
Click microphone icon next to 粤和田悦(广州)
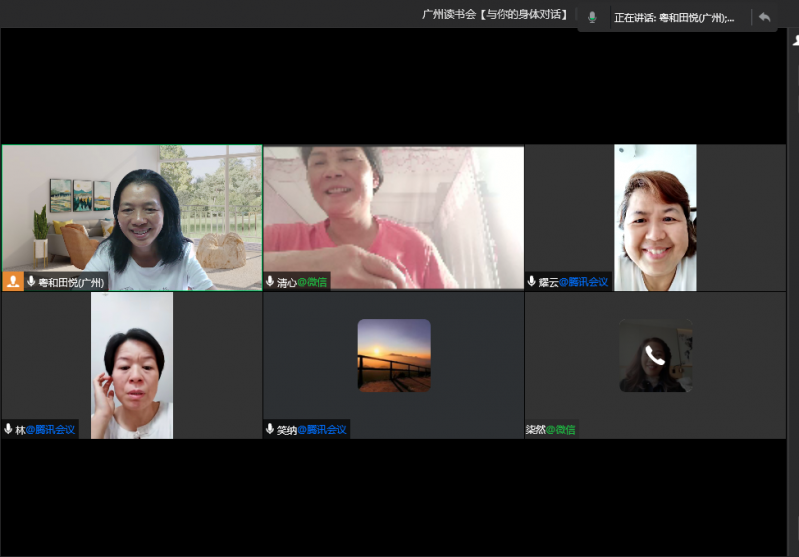pos(32,282)
